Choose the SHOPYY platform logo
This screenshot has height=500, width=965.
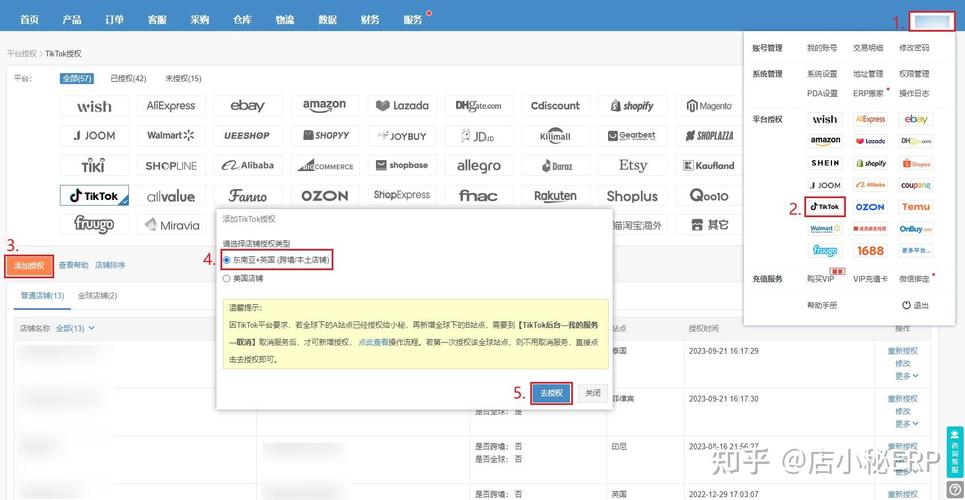(324, 135)
